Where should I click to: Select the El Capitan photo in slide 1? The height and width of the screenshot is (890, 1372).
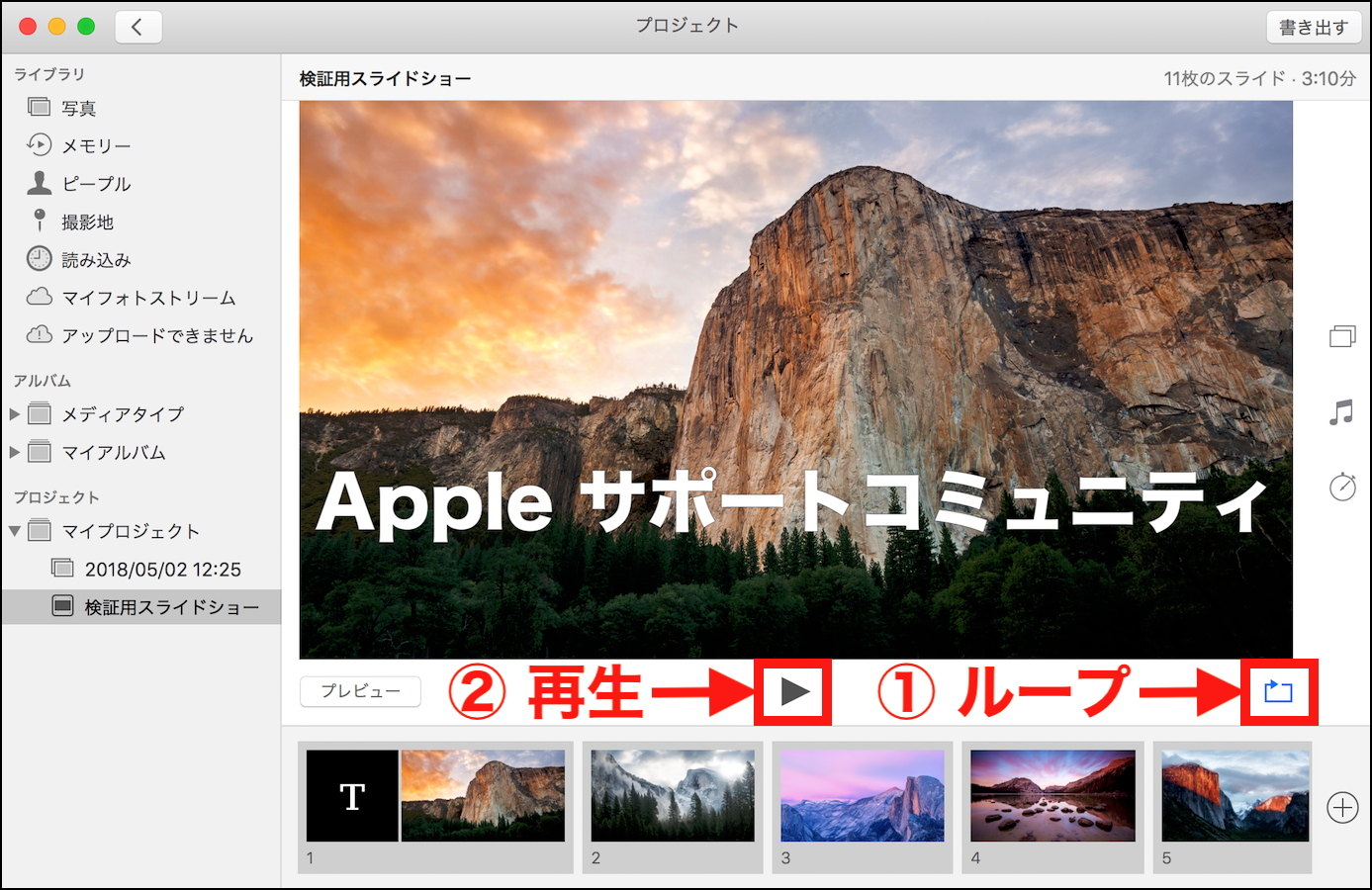483,796
